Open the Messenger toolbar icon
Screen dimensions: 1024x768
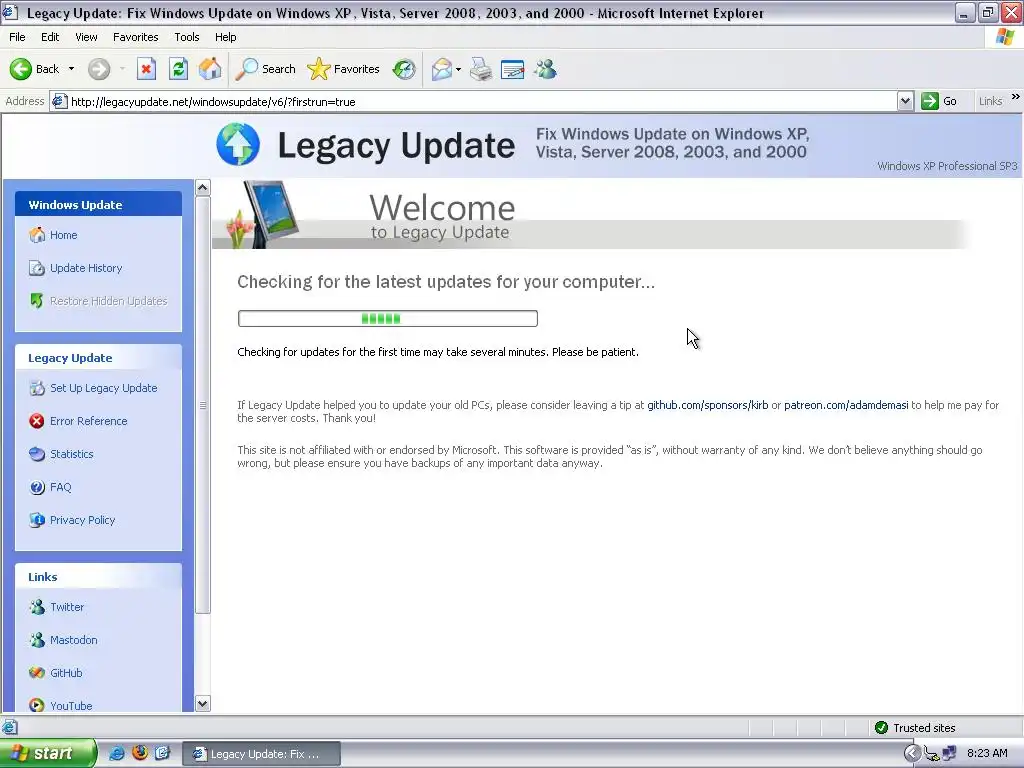pyautogui.click(x=545, y=69)
